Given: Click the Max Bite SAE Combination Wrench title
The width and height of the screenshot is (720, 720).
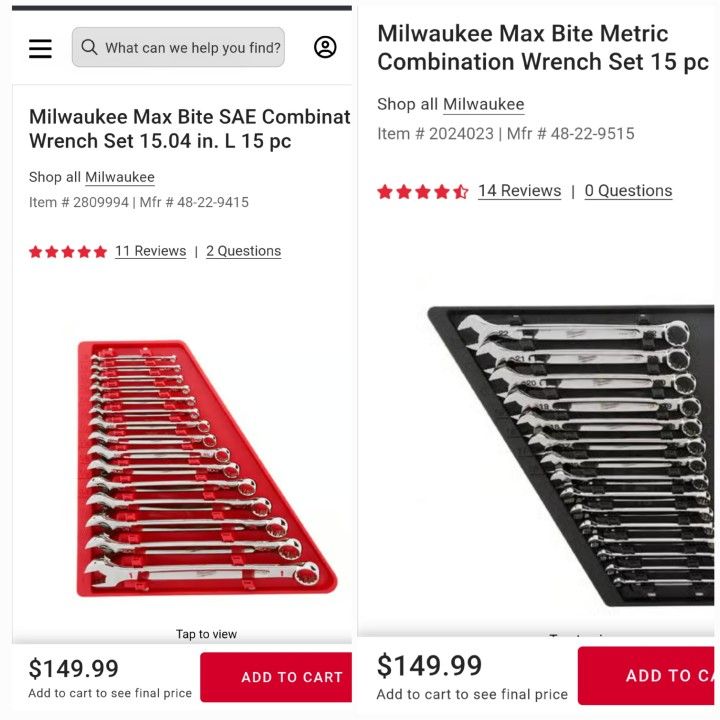Looking at the screenshot, I should click(x=190, y=129).
